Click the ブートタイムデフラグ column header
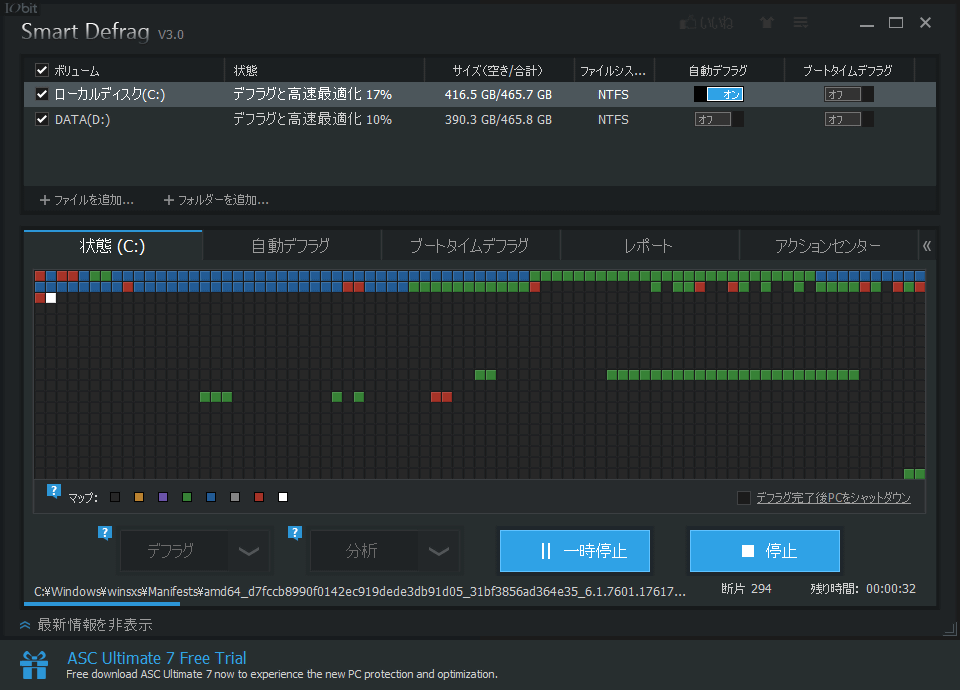The width and height of the screenshot is (960, 690). [x=848, y=70]
